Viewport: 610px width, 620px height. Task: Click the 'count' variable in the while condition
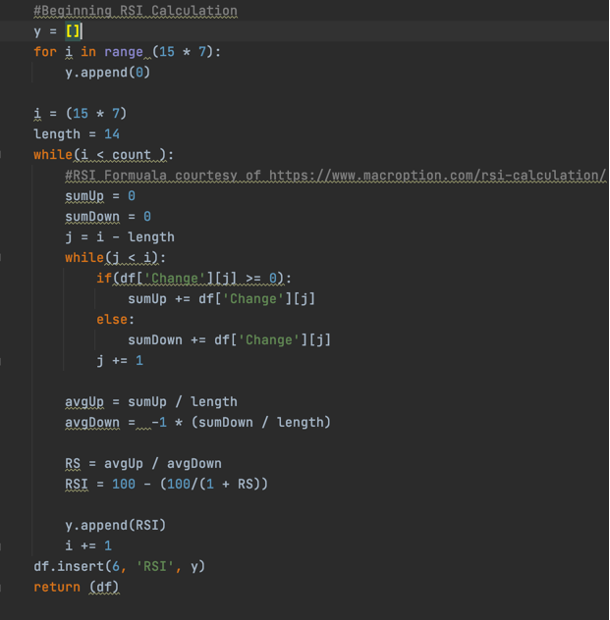click(x=131, y=155)
